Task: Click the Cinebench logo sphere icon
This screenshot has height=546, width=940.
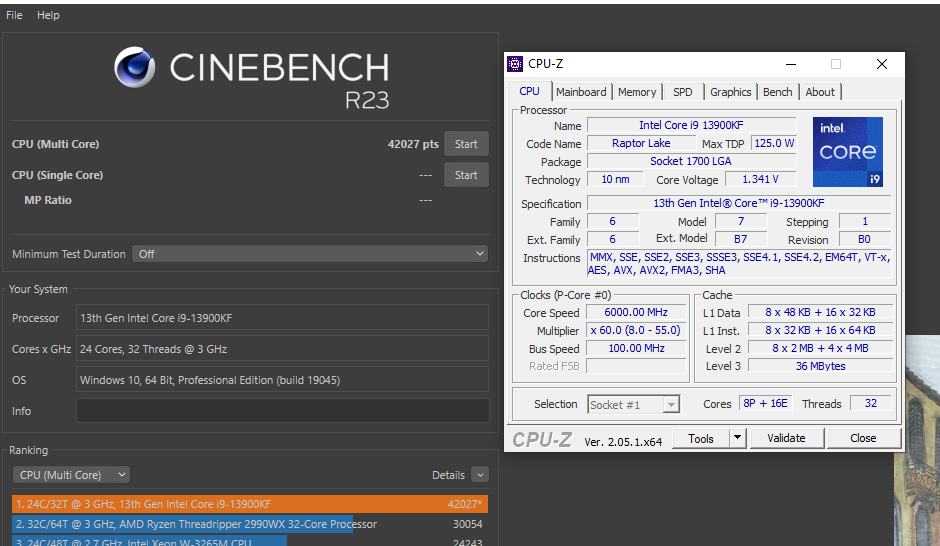Action: [135, 67]
